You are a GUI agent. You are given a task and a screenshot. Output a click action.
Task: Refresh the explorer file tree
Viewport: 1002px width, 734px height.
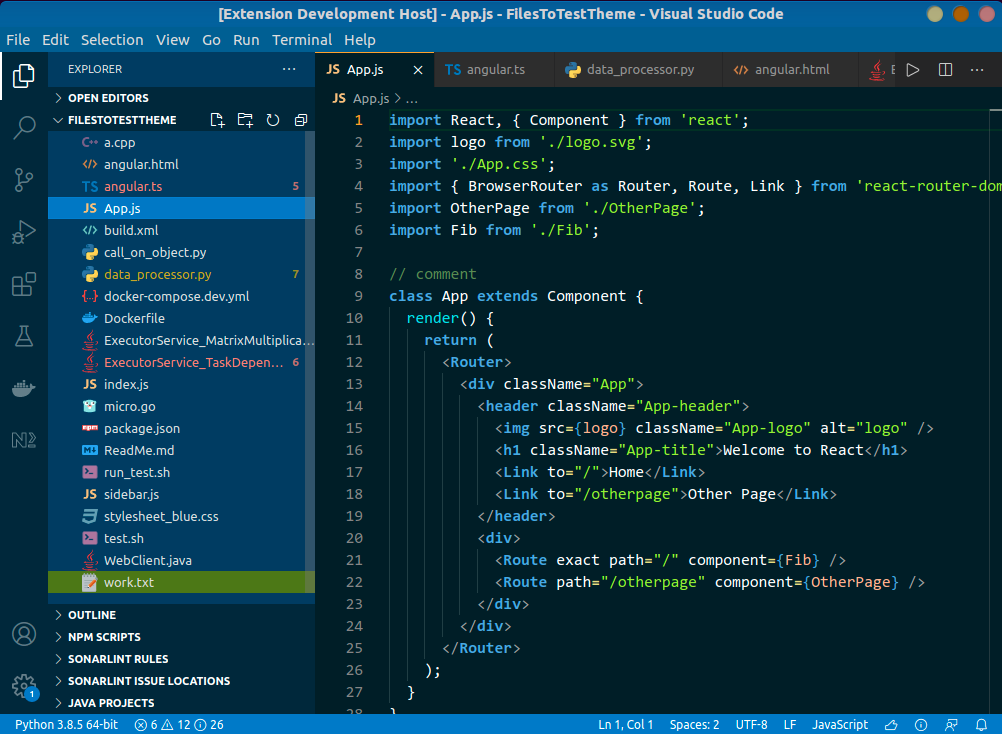tap(273, 120)
